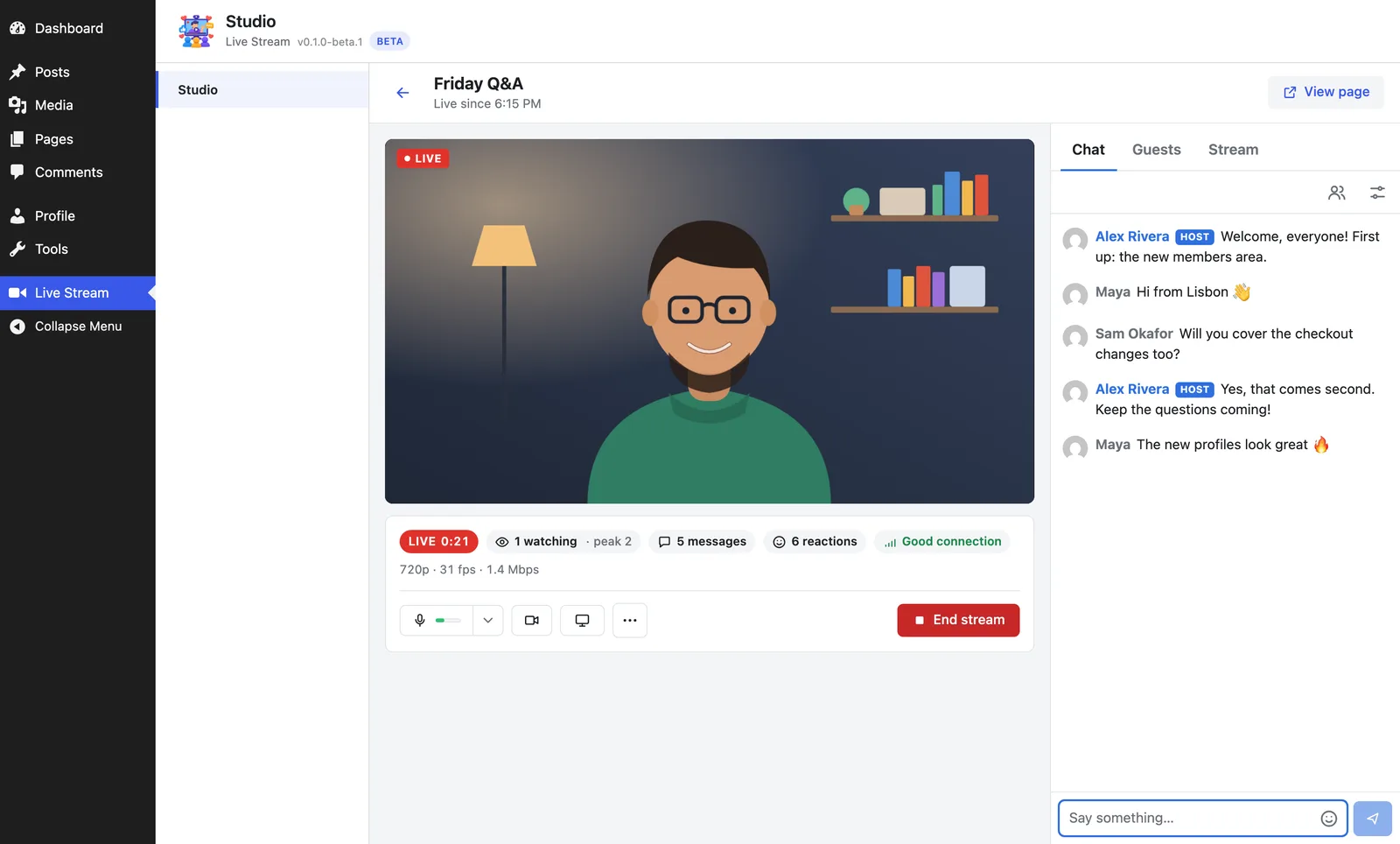The height and width of the screenshot is (844, 1400).
Task: Click 'Will you cover the checkout' message
Action: pyautogui.click(x=1224, y=344)
